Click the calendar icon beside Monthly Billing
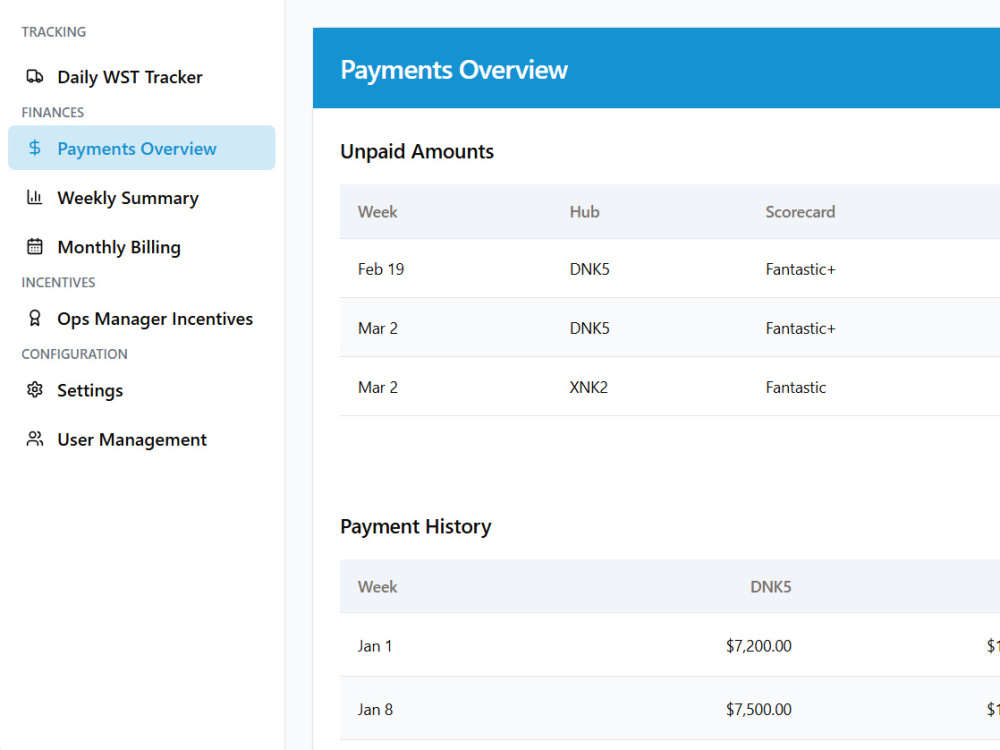The height and width of the screenshot is (750, 1000). 34,246
